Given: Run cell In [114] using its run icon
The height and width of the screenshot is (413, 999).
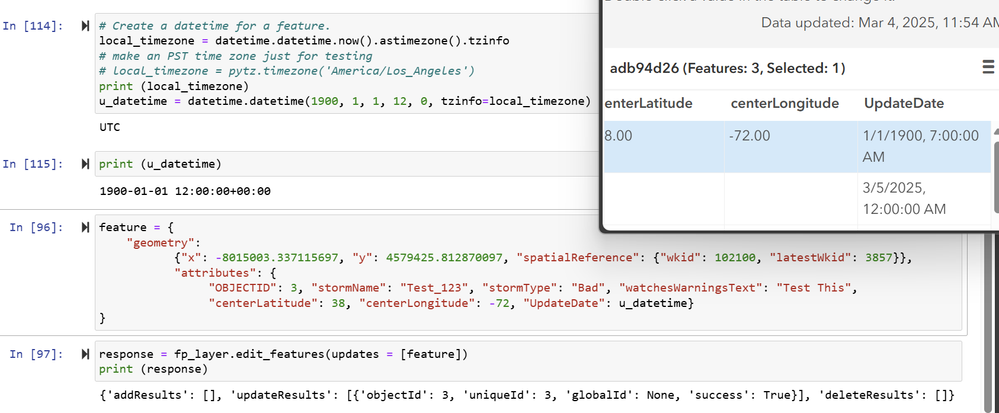Looking at the screenshot, I should (85, 26).
